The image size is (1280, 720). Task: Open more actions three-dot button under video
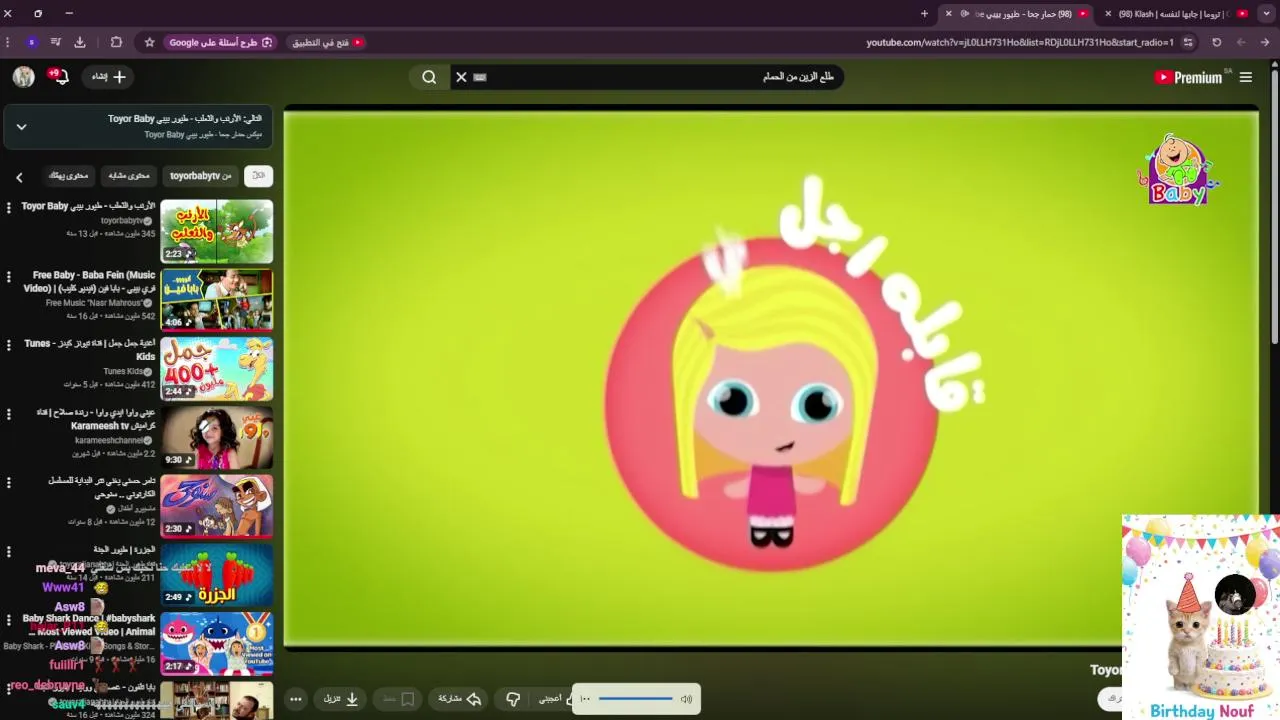click(296, 699)
